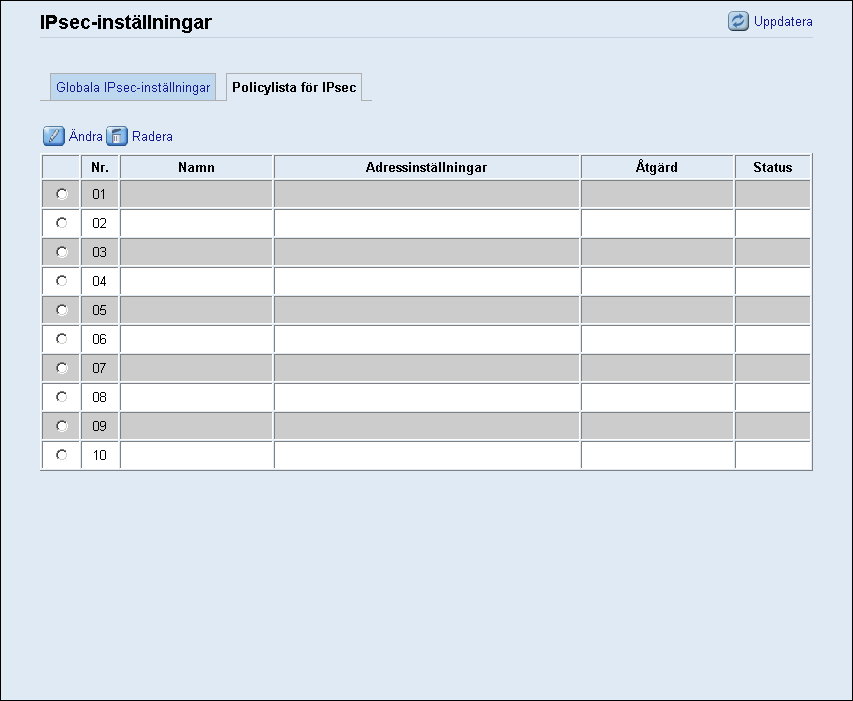Open the Uppdatera link
The image size is (853, 701).
(x=783, y=21)
